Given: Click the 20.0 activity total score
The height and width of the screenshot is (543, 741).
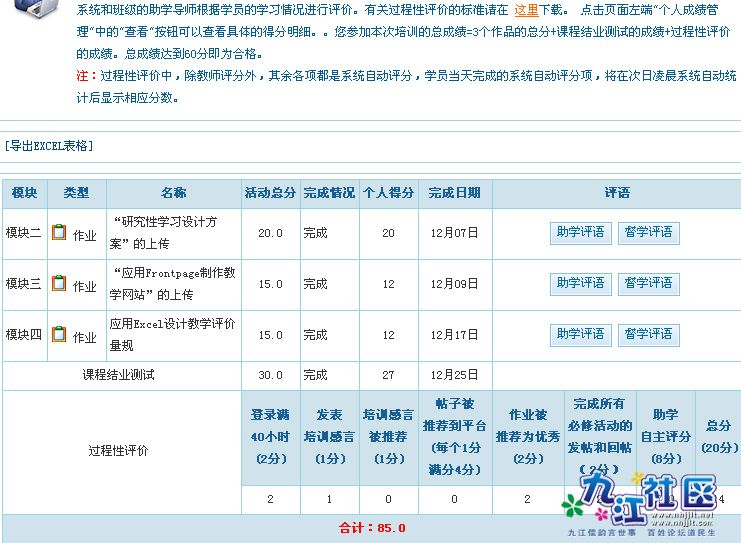Looking at the screenshot, I should coord(270,233).
